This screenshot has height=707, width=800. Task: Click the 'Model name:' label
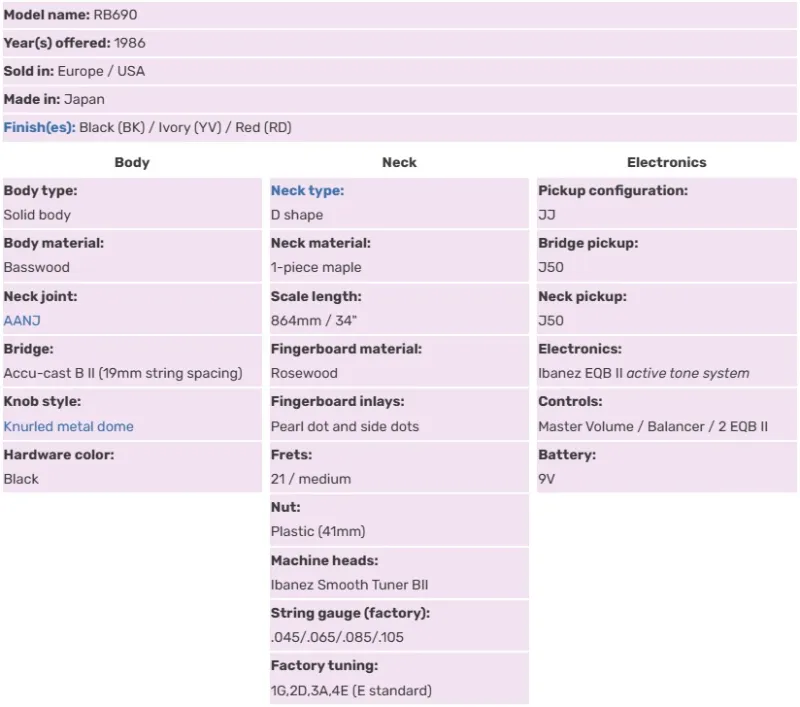point(47,15)
